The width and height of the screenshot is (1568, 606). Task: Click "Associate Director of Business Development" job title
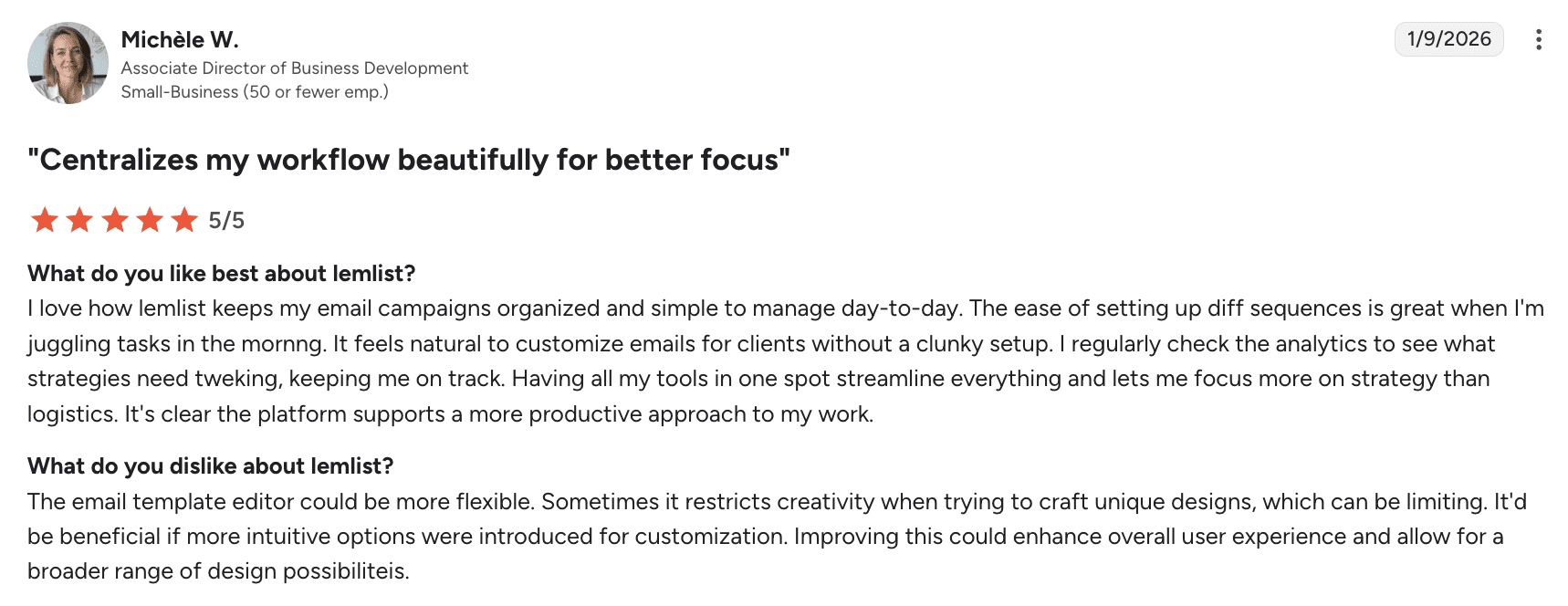coord(294,68)
